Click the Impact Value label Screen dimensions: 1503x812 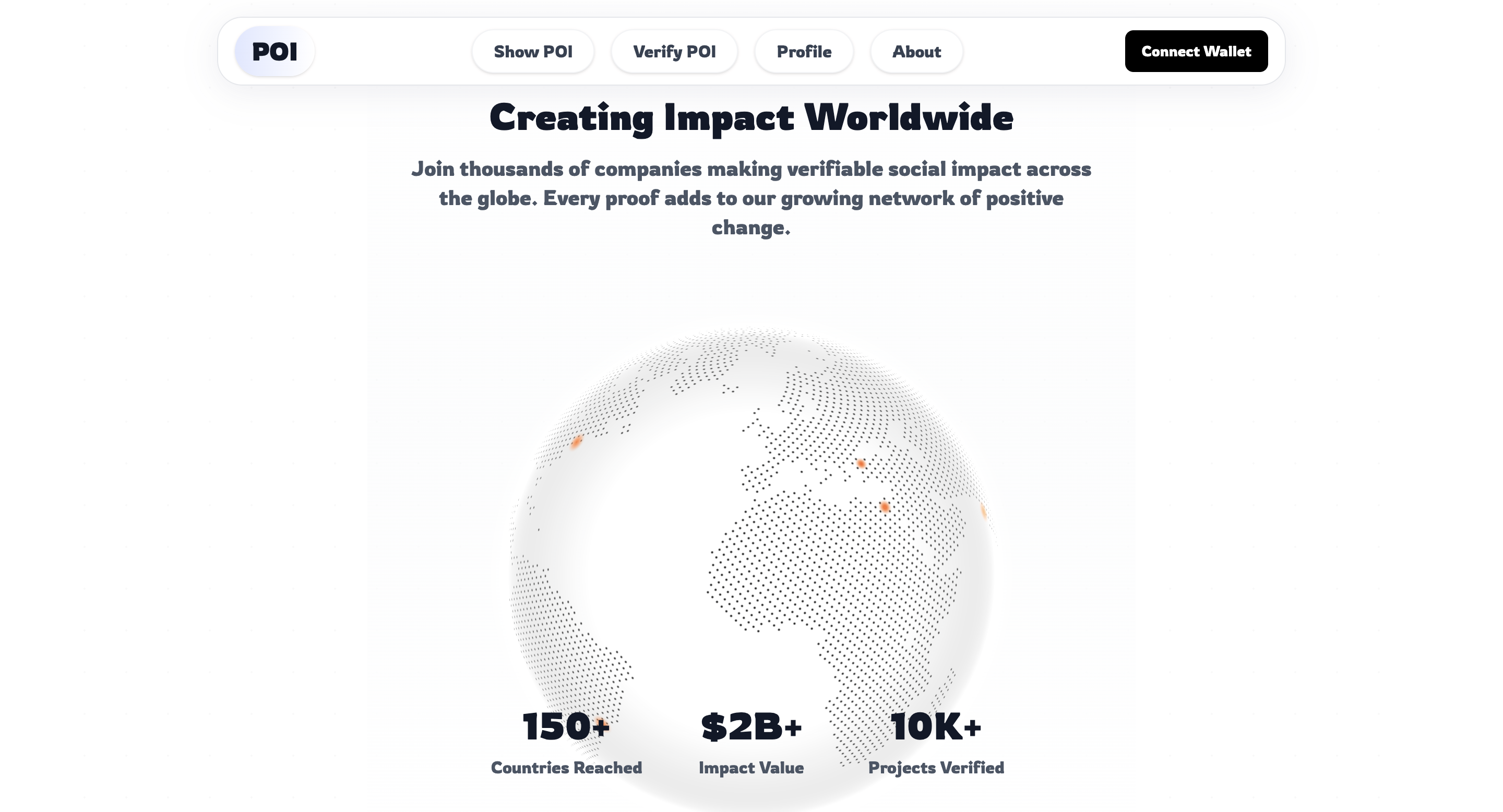pyautogui.click(x=751, y=768)
